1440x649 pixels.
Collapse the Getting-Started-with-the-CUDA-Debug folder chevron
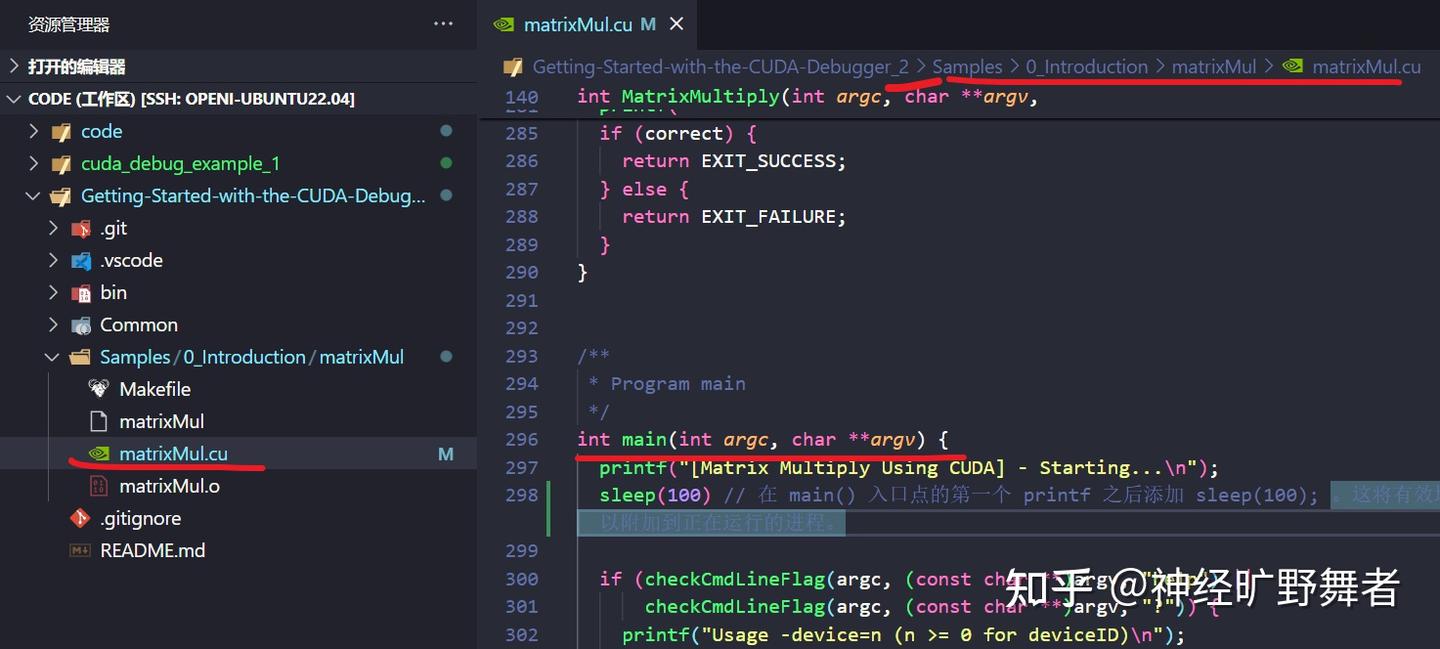point(33,196)
